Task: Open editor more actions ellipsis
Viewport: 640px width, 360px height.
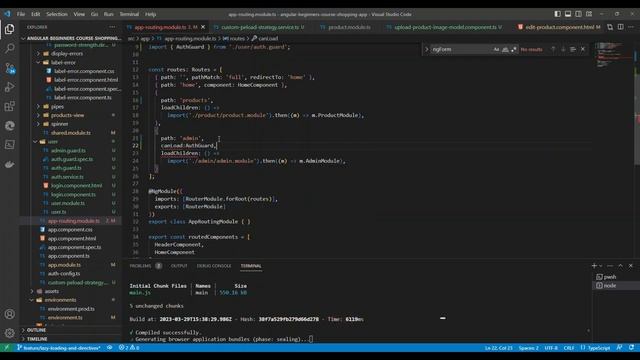Action: click(631, 27)
